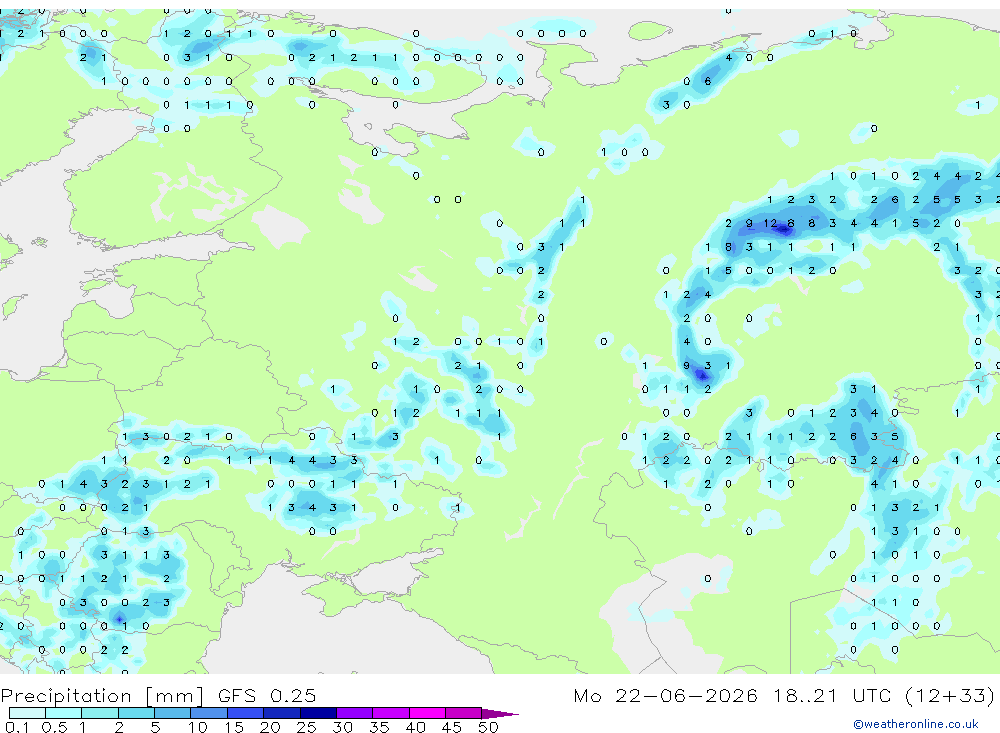Click the 1–2 mm legend swatch

point(100,713)
